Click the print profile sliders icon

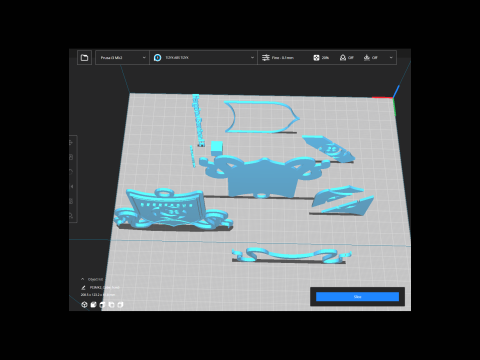(266, 58)
